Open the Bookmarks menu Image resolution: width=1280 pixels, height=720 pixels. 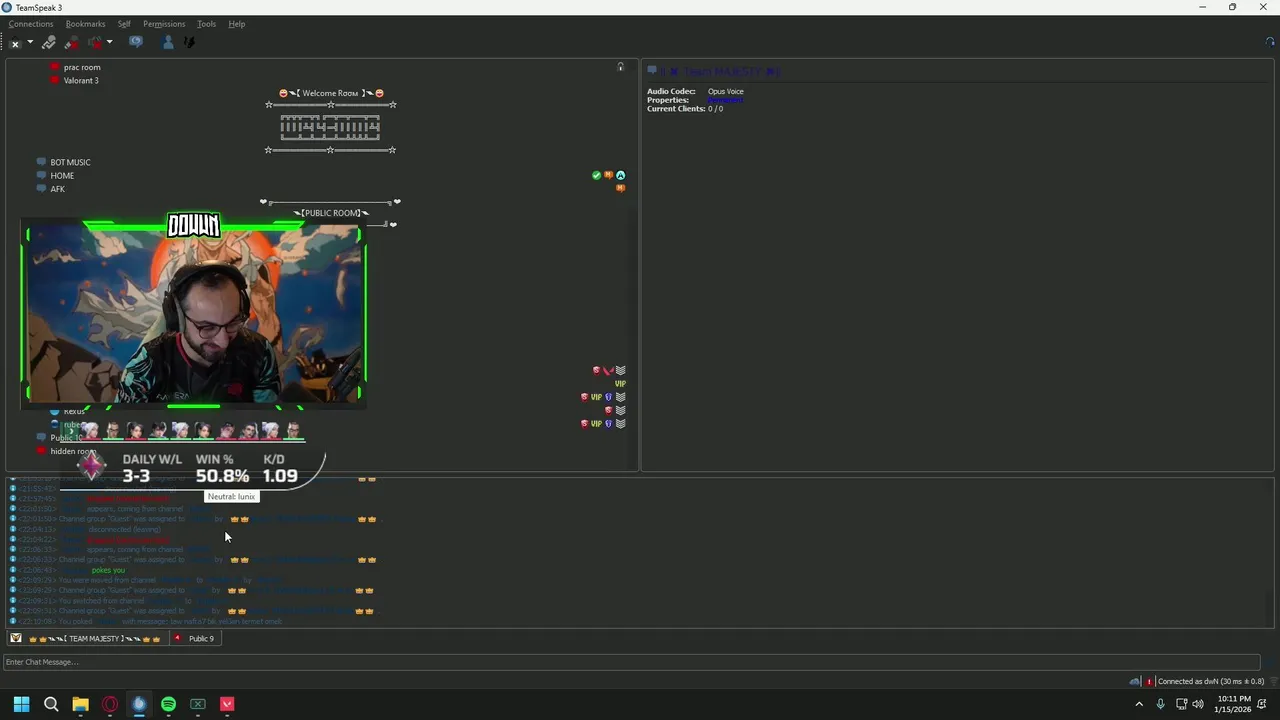[x=85, y=24]
